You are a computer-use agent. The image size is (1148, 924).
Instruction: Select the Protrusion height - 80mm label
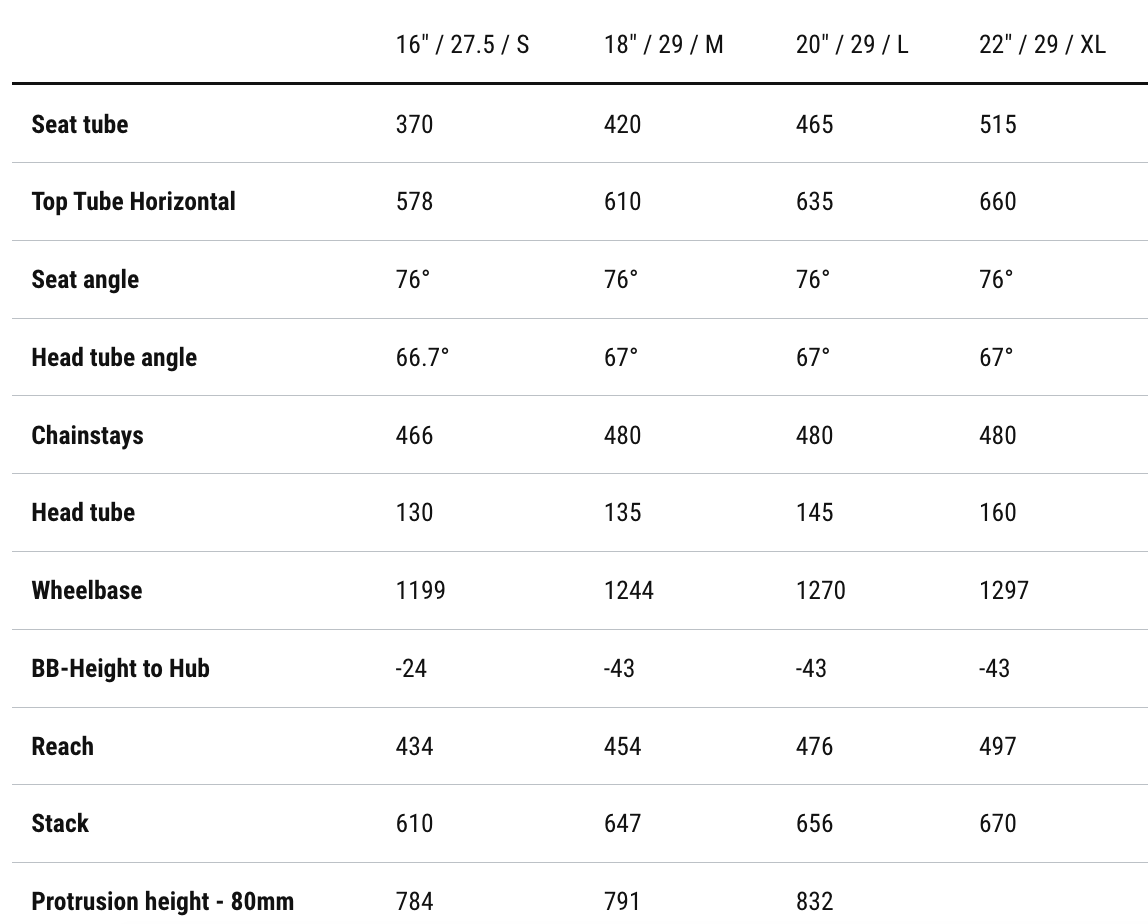pos(163,901)
